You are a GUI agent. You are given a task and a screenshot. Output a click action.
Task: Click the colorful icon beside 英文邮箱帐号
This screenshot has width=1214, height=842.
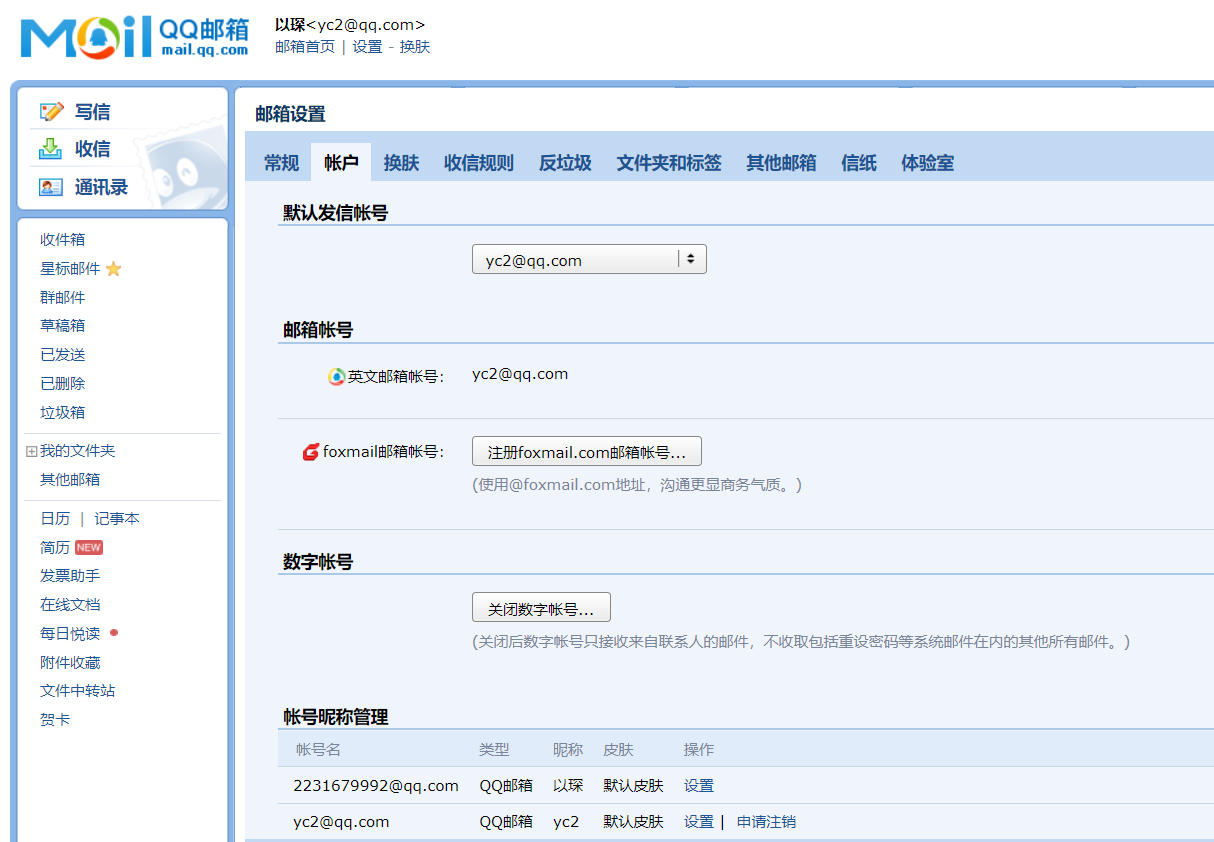pos(337,377)
